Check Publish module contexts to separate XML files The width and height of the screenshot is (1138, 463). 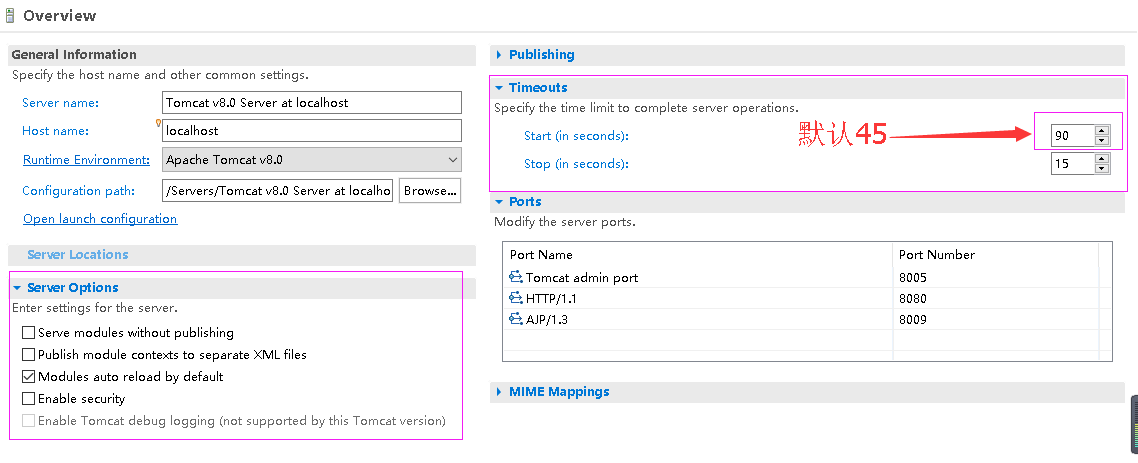point(28,355)
